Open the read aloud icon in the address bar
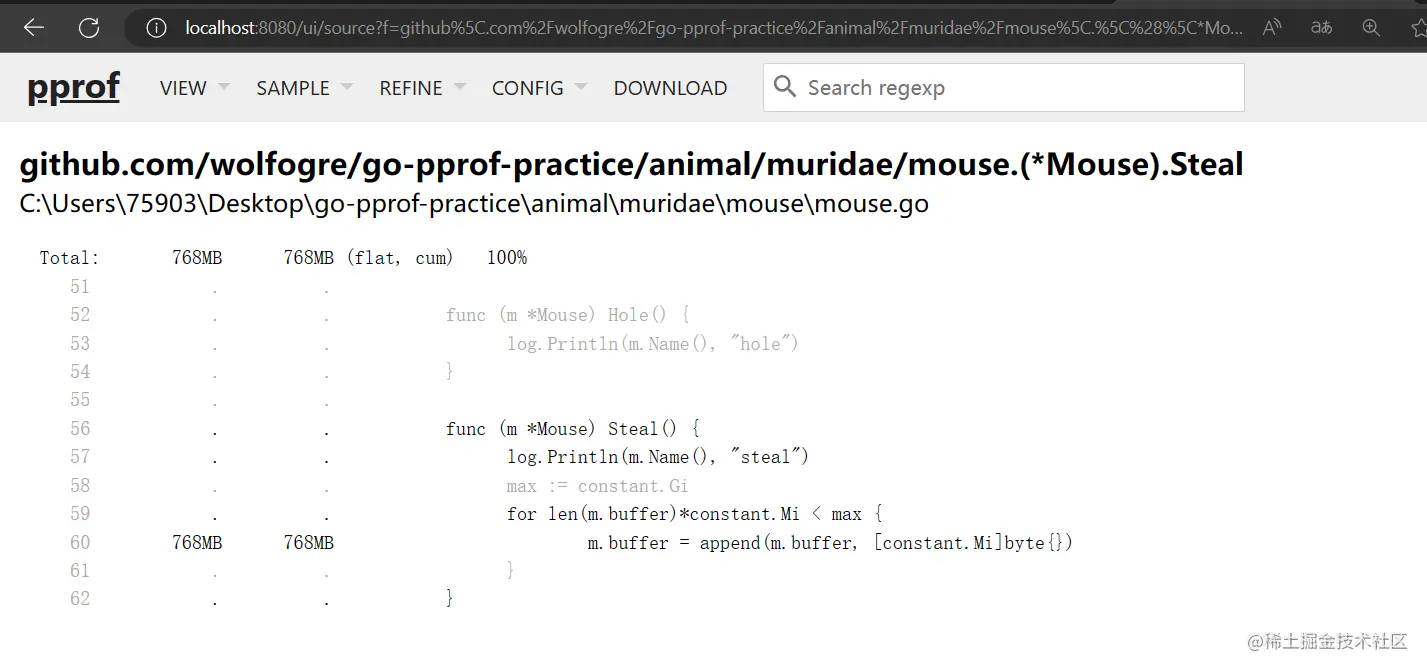1427x671 pixels. coord(1272,27)
